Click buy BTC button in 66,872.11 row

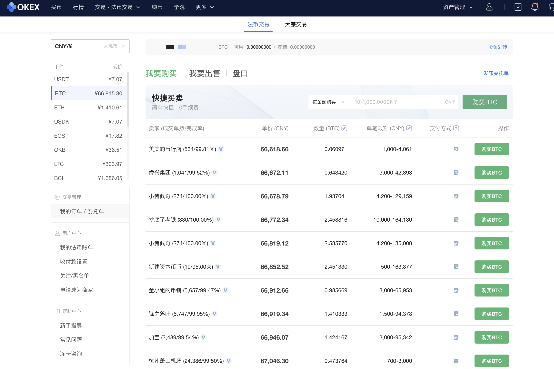(x=491, y=172)
